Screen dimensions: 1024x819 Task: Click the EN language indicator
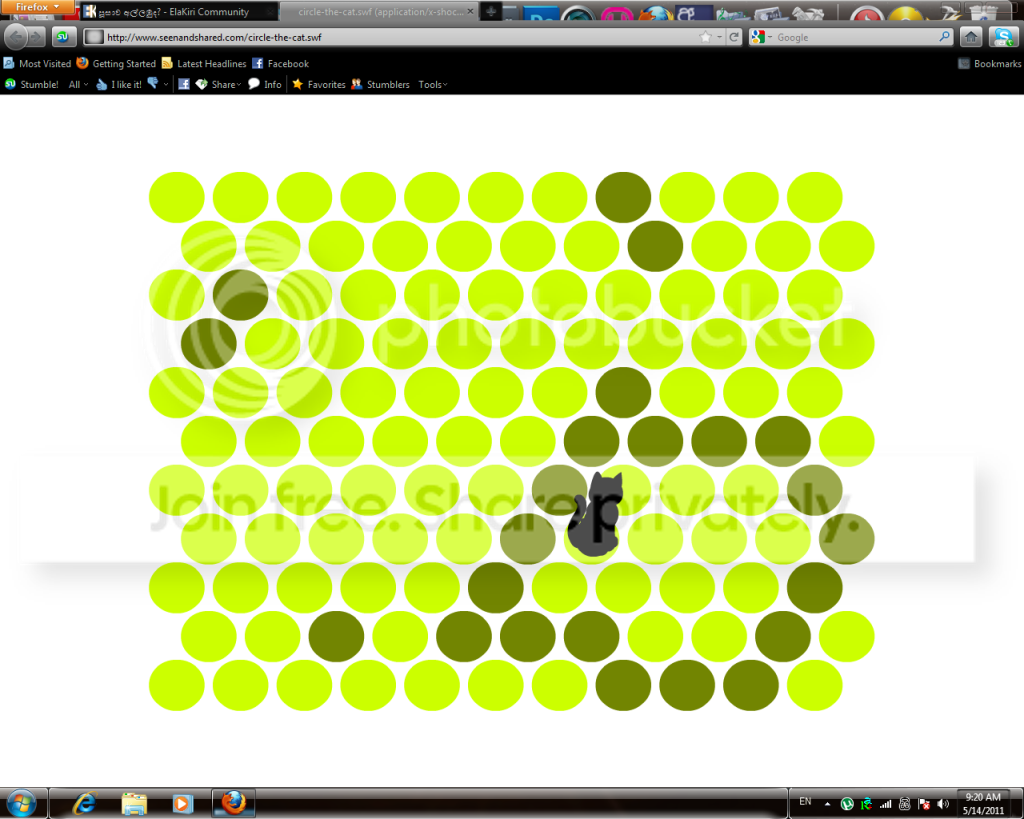coord(805,801)
